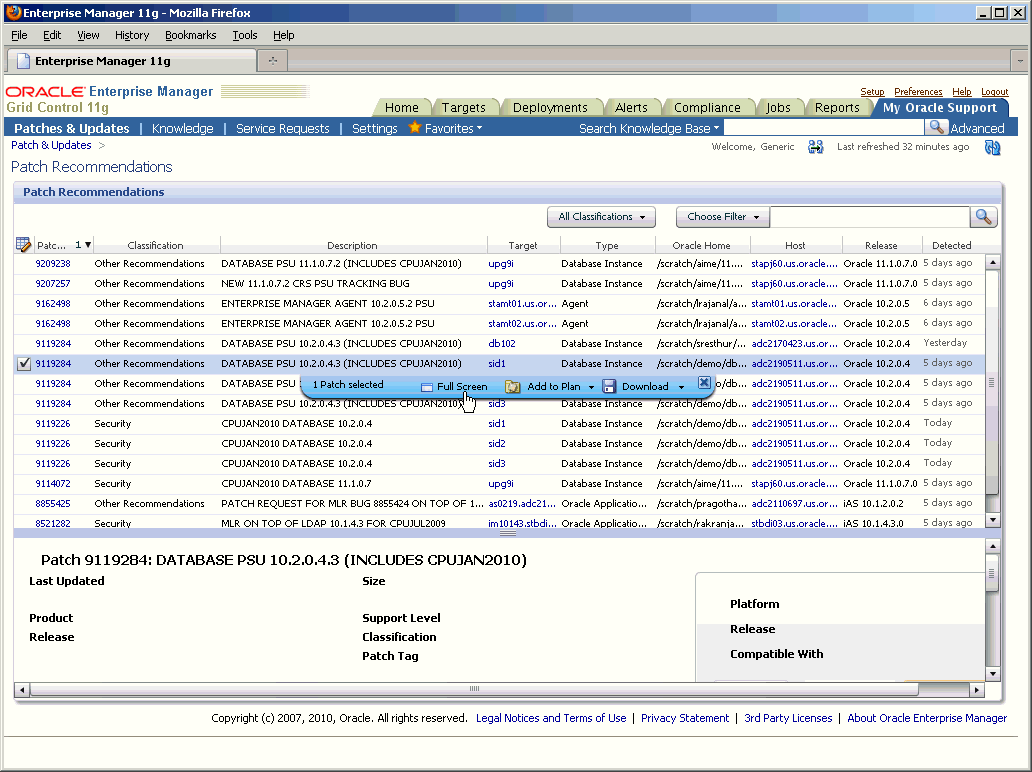
Task: Click the detail pane horizontal scrollbar thumb
Action: coord(474,690)
